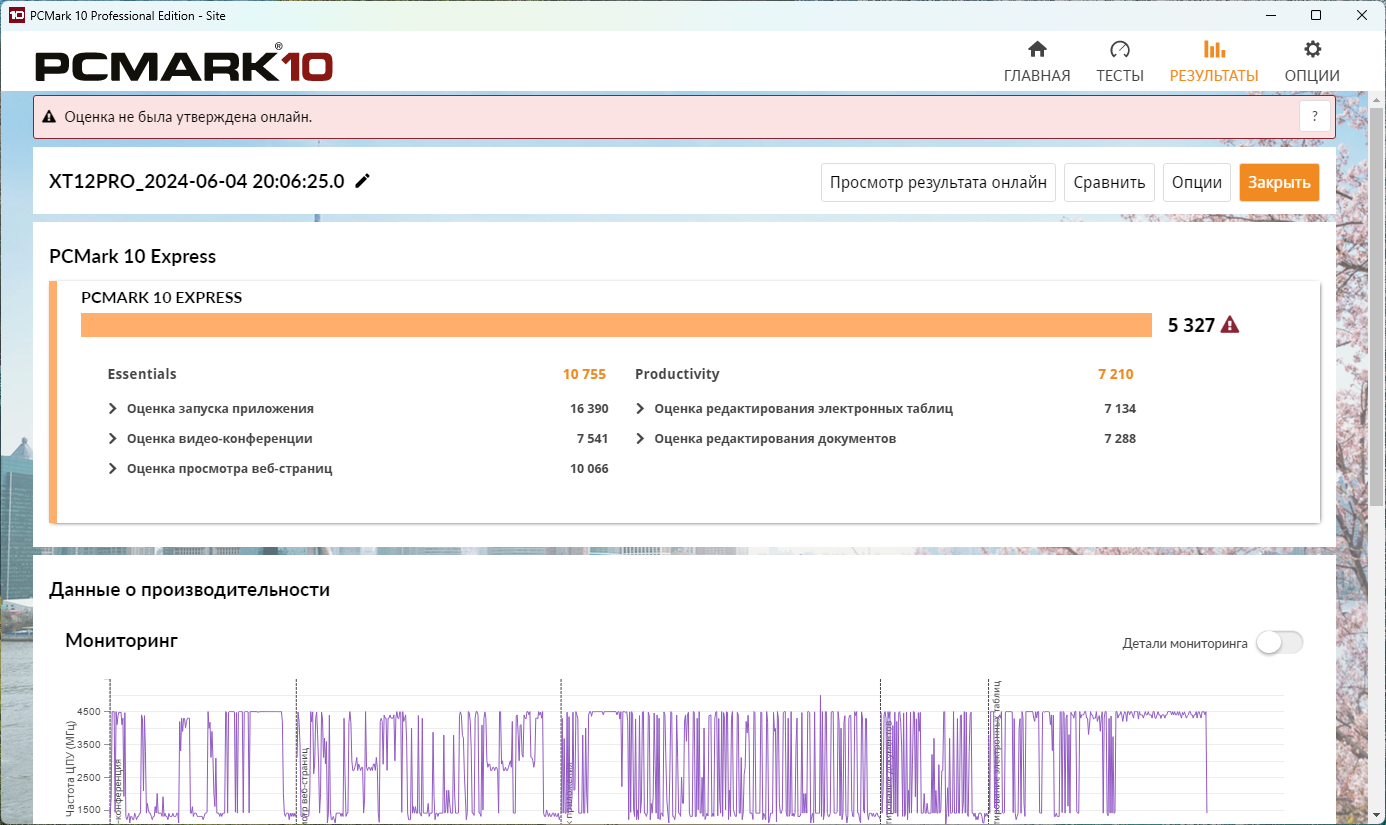Click the Productivity score 7 210
The width and height of the screenshot is (1386, 825).
coord(1116,374)
